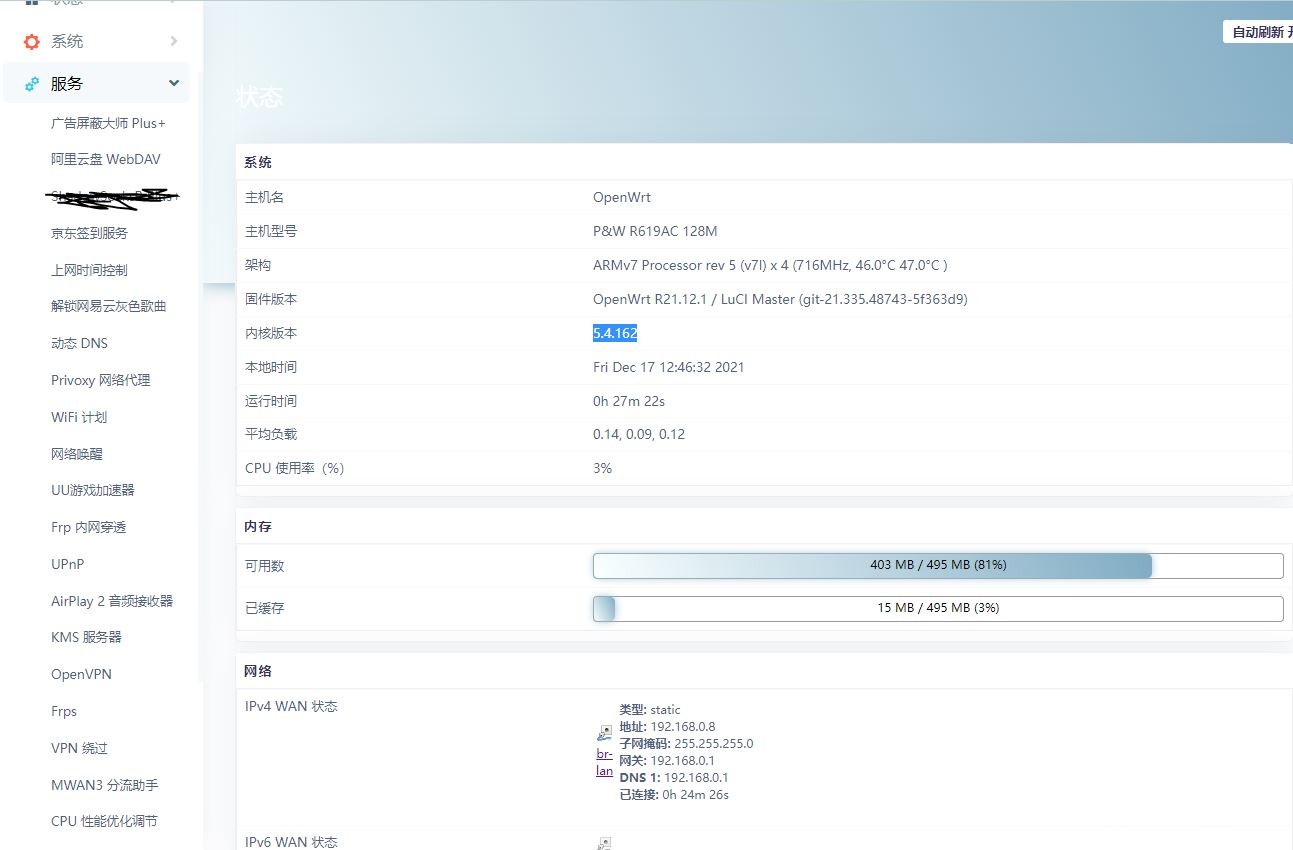
Task: Expand the 系统 menu chevron
Action: (174, 41)
